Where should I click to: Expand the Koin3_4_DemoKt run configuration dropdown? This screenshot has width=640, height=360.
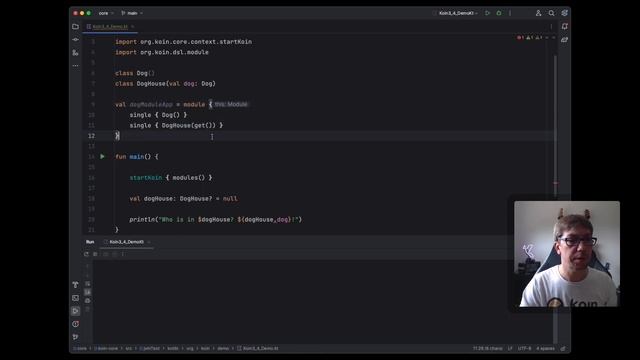456,13
